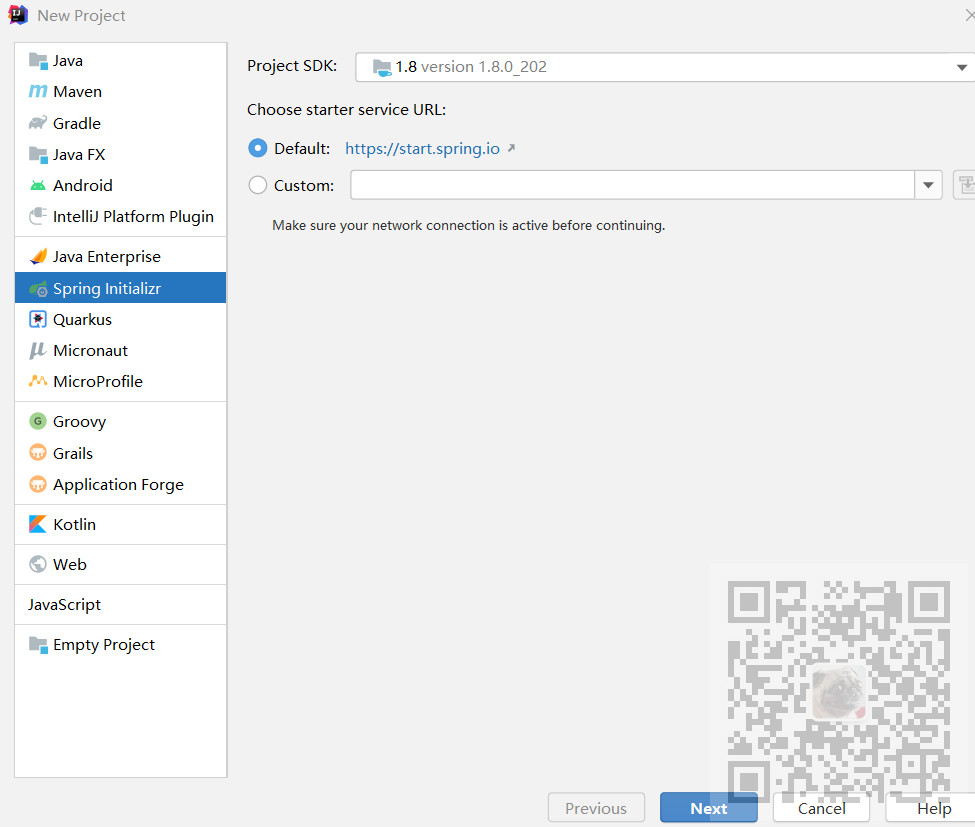
Task: Select Java Enterprise entry
Action: (x=121, y=256)
